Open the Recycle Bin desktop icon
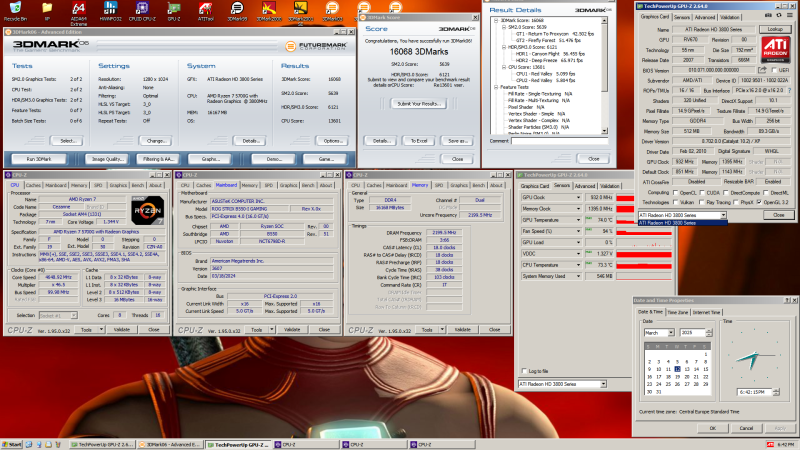 pos(15,9)
